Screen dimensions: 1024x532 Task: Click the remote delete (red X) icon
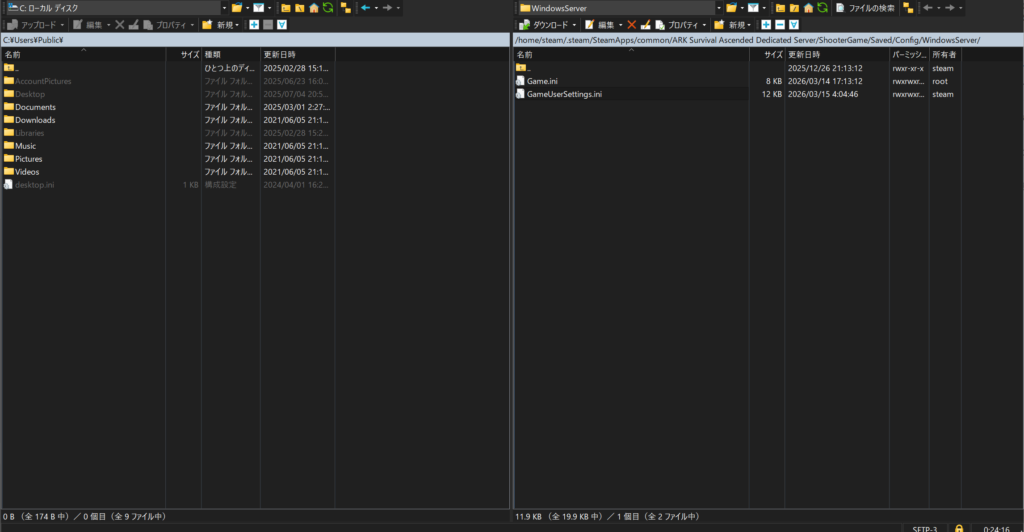(x=631, y=24)
